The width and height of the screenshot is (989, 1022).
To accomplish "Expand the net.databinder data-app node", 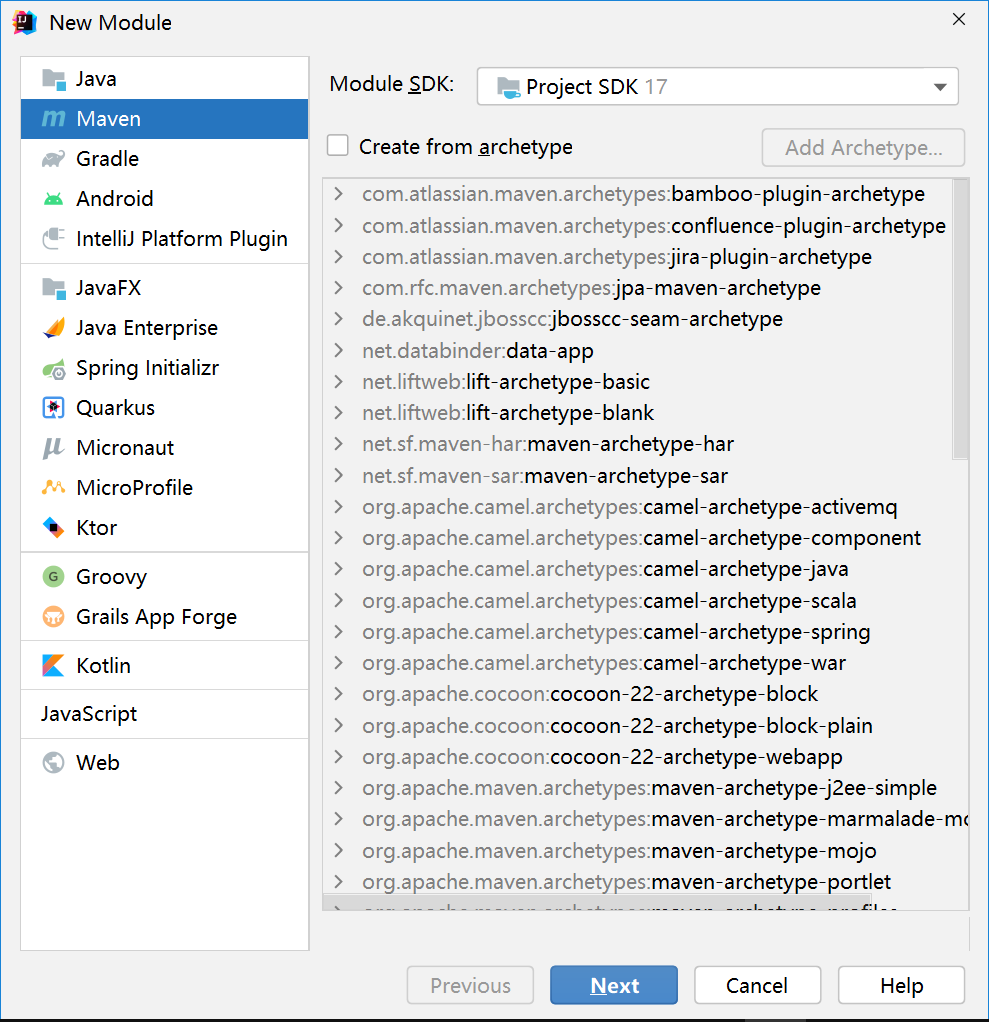I will [x=338, y=351].
